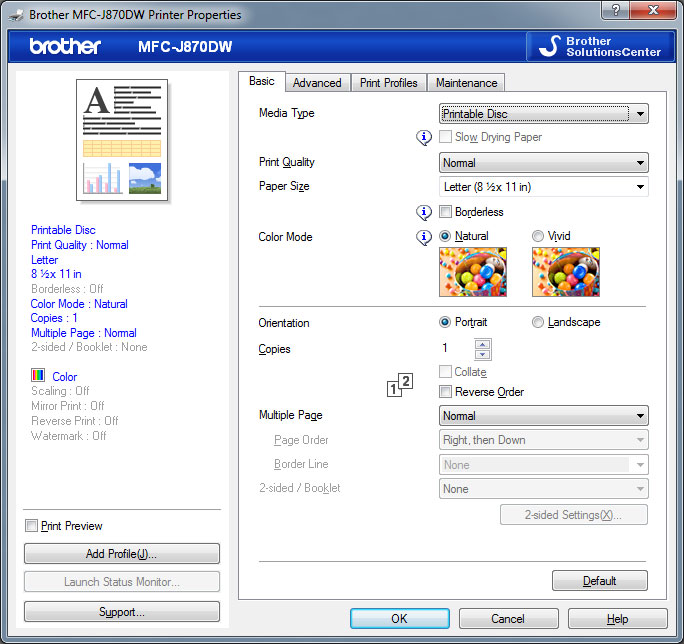The image size is (684, 644).
Task: Open the Print Quality dropdown
Action: tap(544, 163)
